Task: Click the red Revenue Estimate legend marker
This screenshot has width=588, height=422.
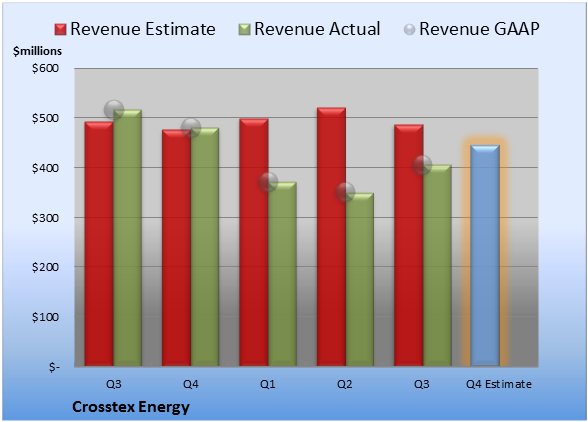Action: click(x=60, y=29)
